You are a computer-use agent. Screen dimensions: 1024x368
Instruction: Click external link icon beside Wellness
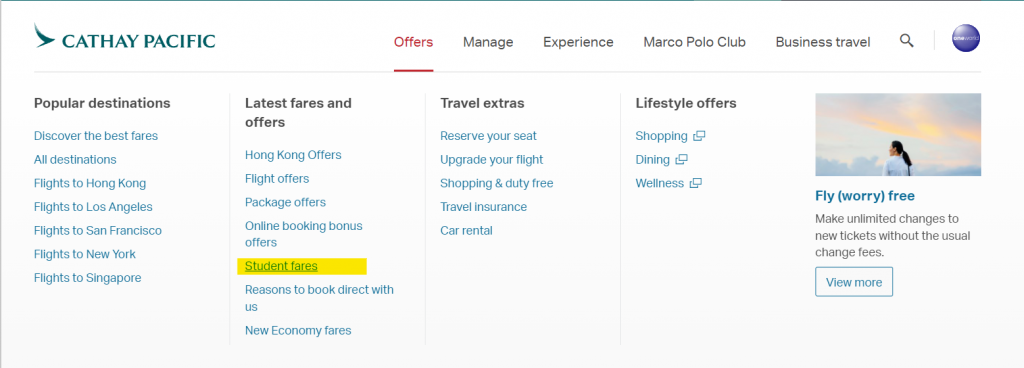click(x=696, y=183)
